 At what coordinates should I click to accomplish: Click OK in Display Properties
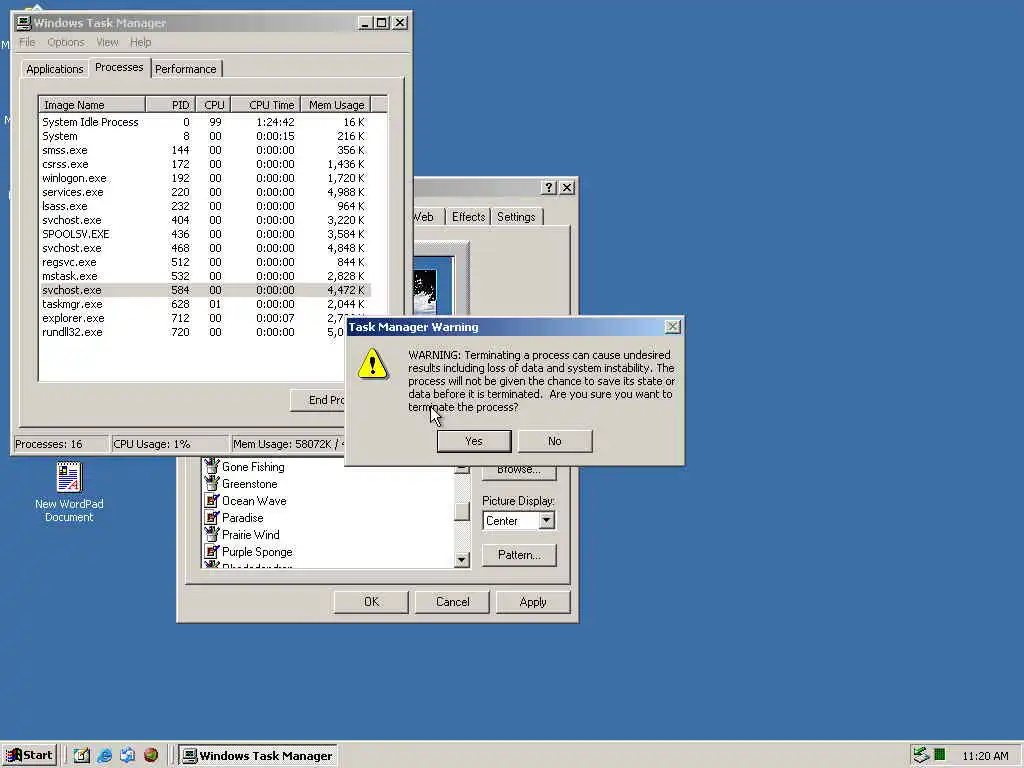click(371, 601)
